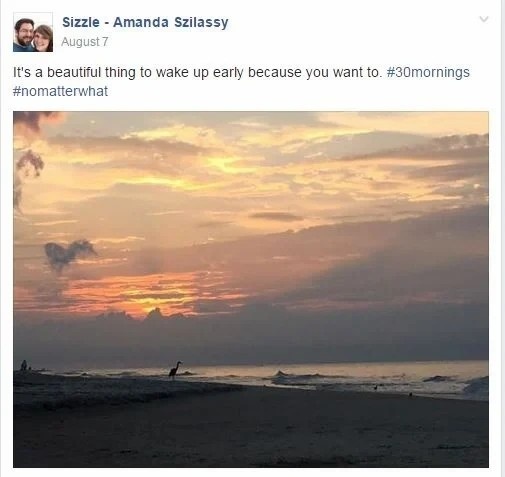Click the post caption about waking up early
Screen dimensions: 505x477
click(197, 72)
